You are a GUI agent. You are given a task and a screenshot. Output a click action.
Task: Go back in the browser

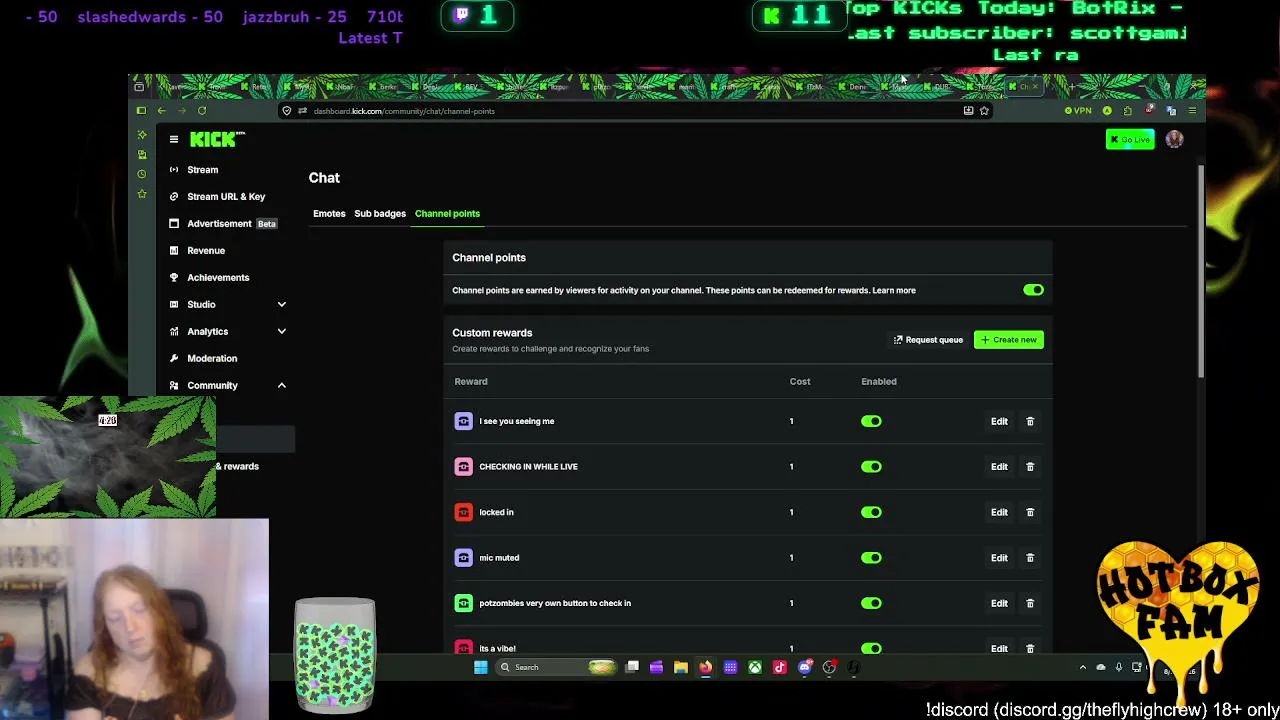point(162,111)
